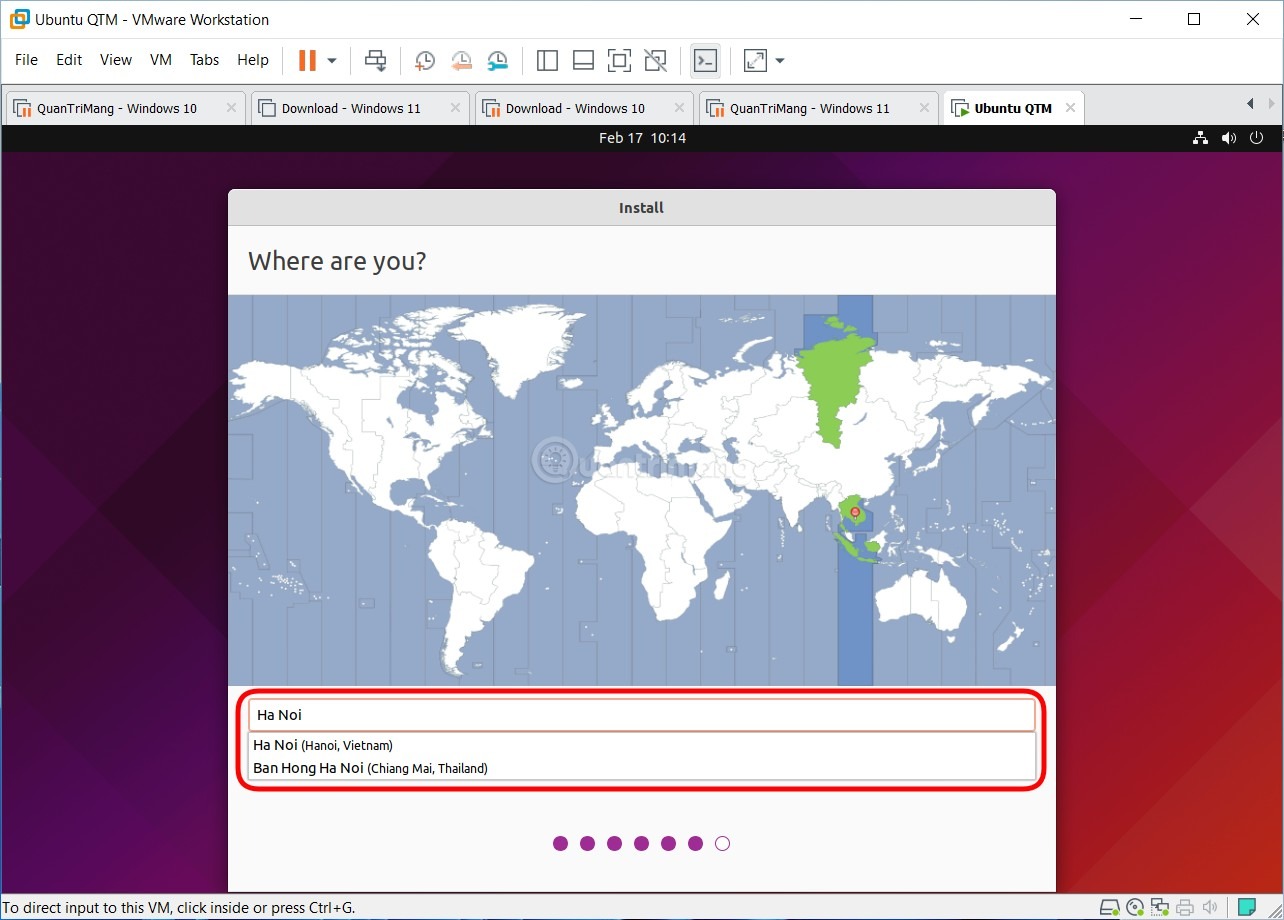Toggle the console view icon
This screenshot has height=920, width=1284.
tap(705, 61)
